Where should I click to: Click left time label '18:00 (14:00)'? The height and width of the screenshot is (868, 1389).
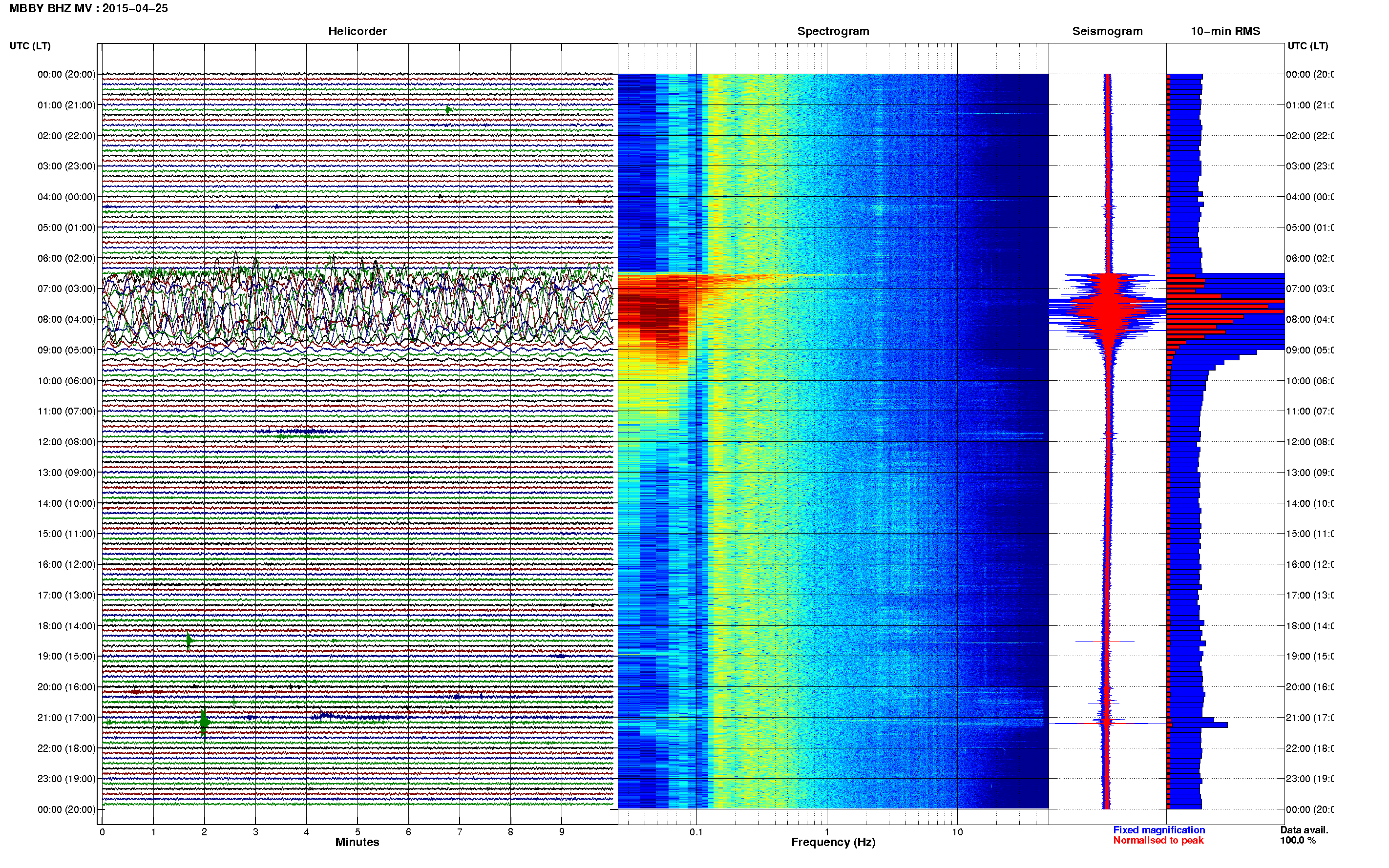click(x=66, y=626)
